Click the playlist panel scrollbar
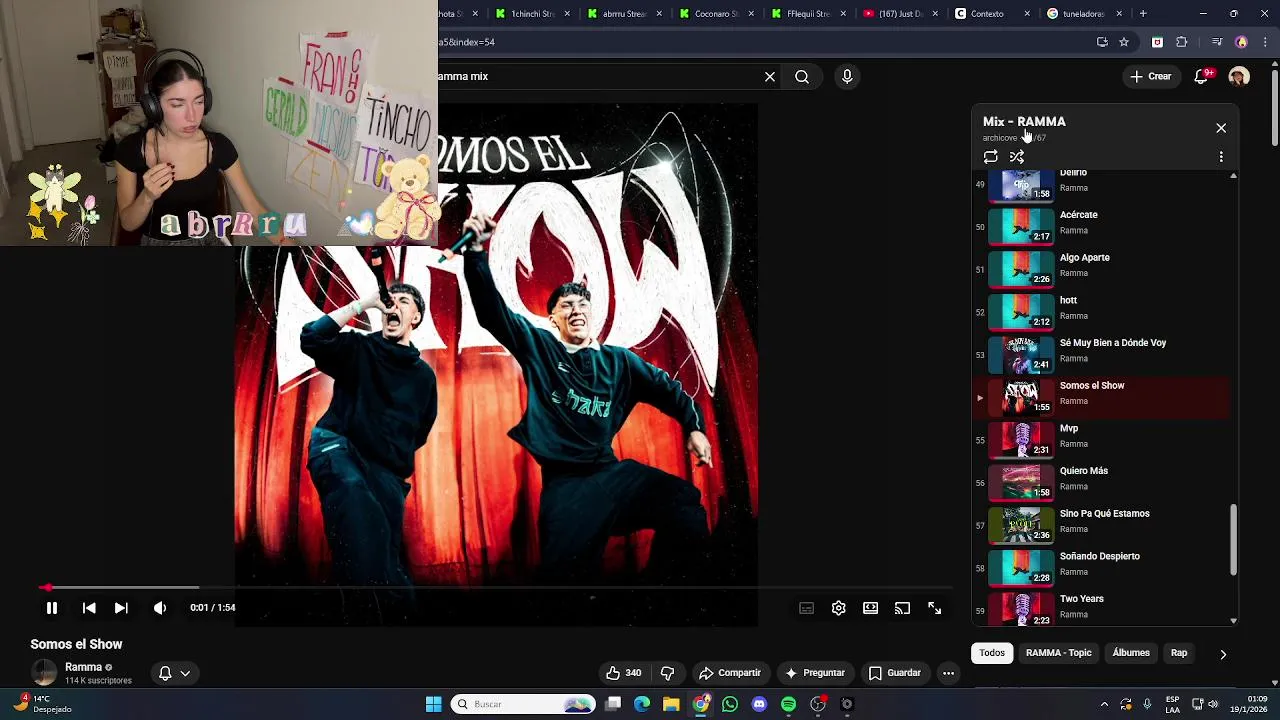 [x=1233, y=540]
